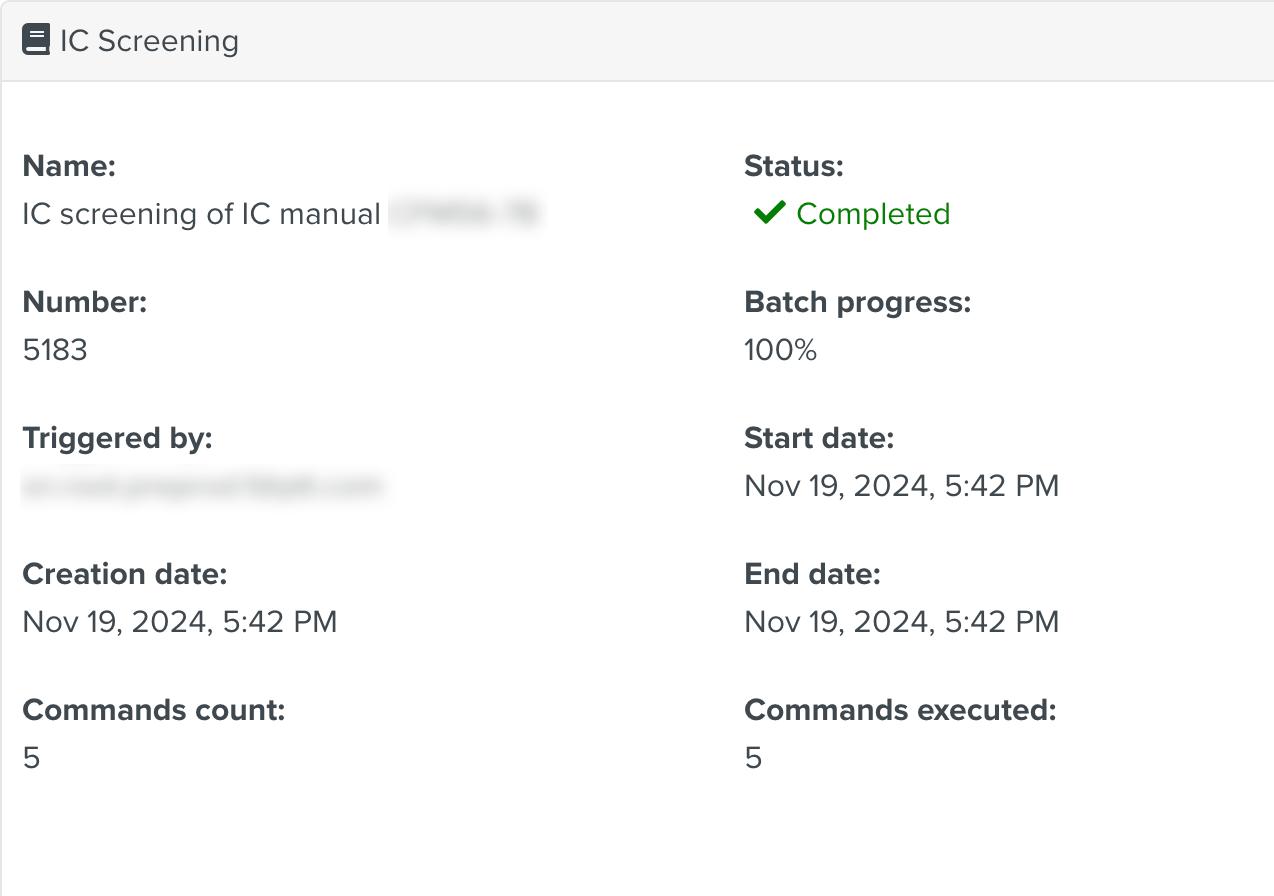Select the Triggered by email value
Screen dimensions: 1274x896
[x=203, y=485]
